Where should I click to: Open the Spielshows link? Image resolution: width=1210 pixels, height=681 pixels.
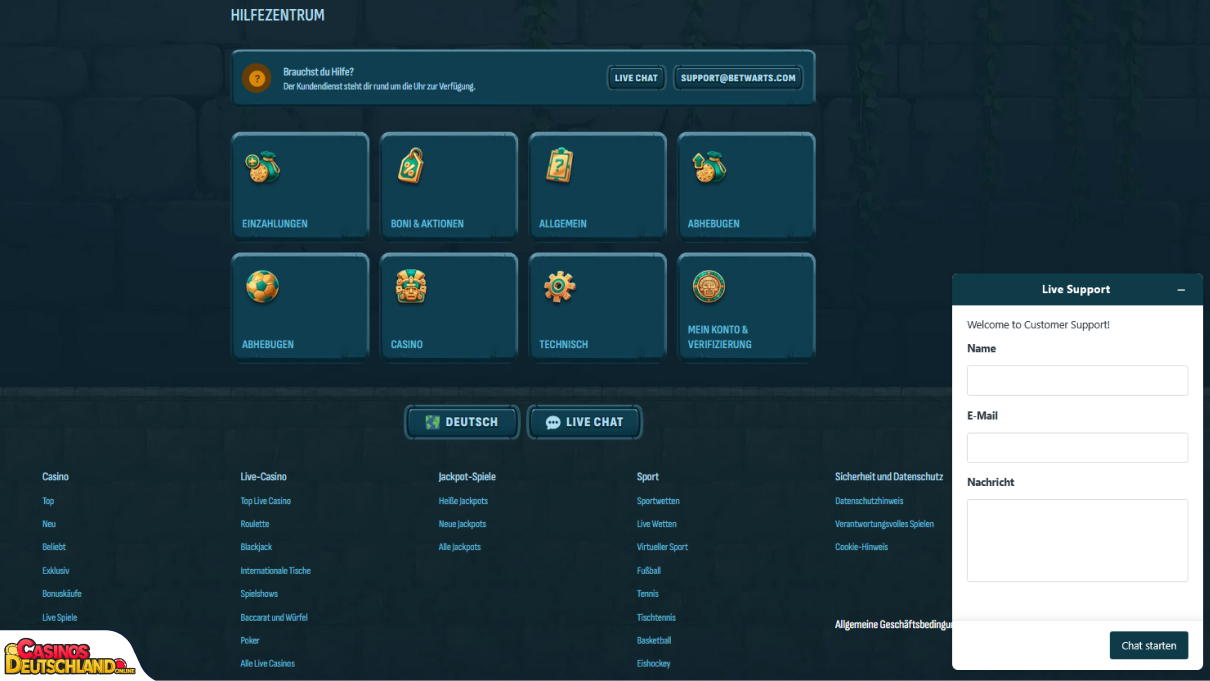(259, 594)
